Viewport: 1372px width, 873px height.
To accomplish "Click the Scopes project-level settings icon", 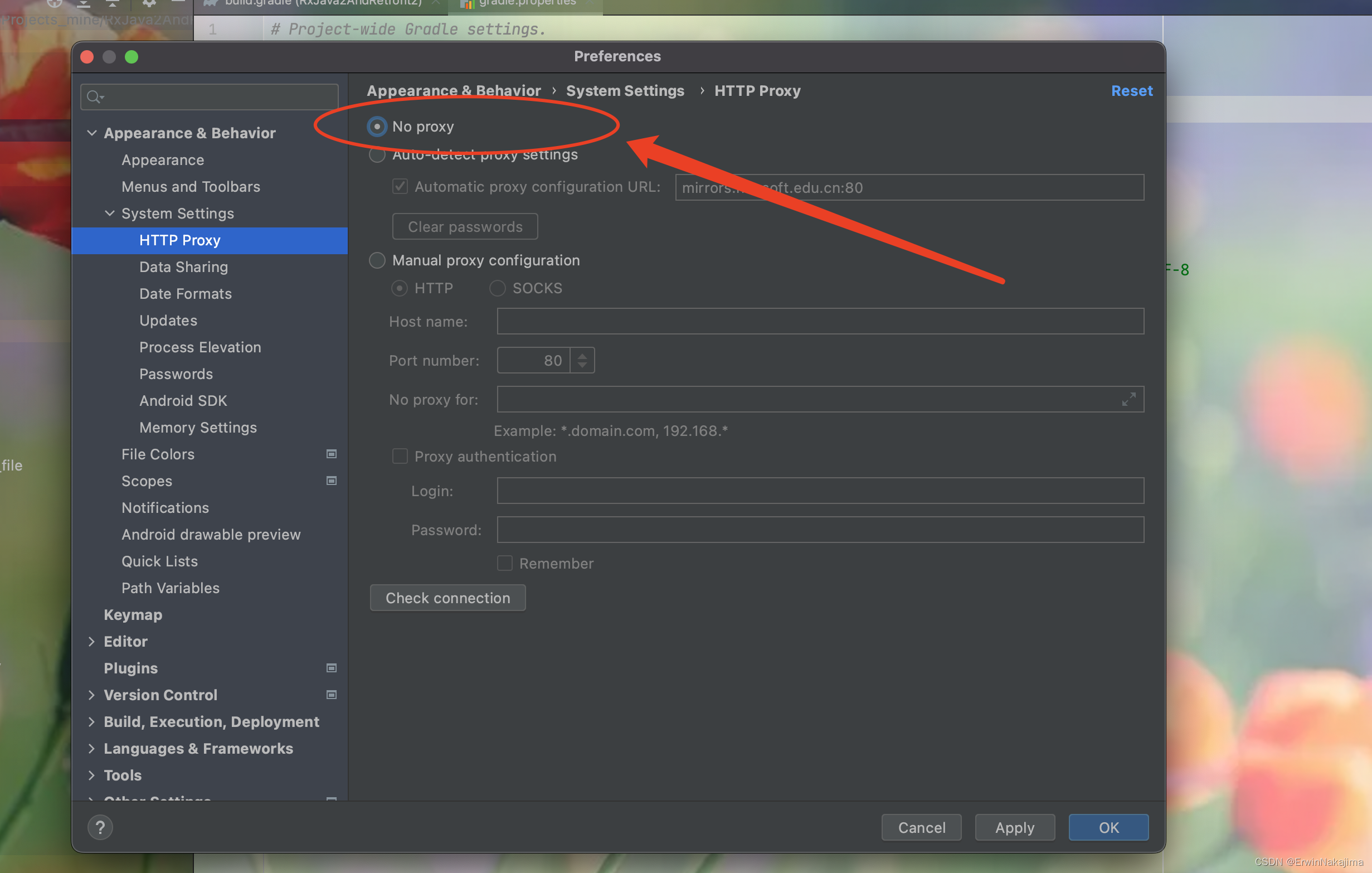I will coord(331,481).
